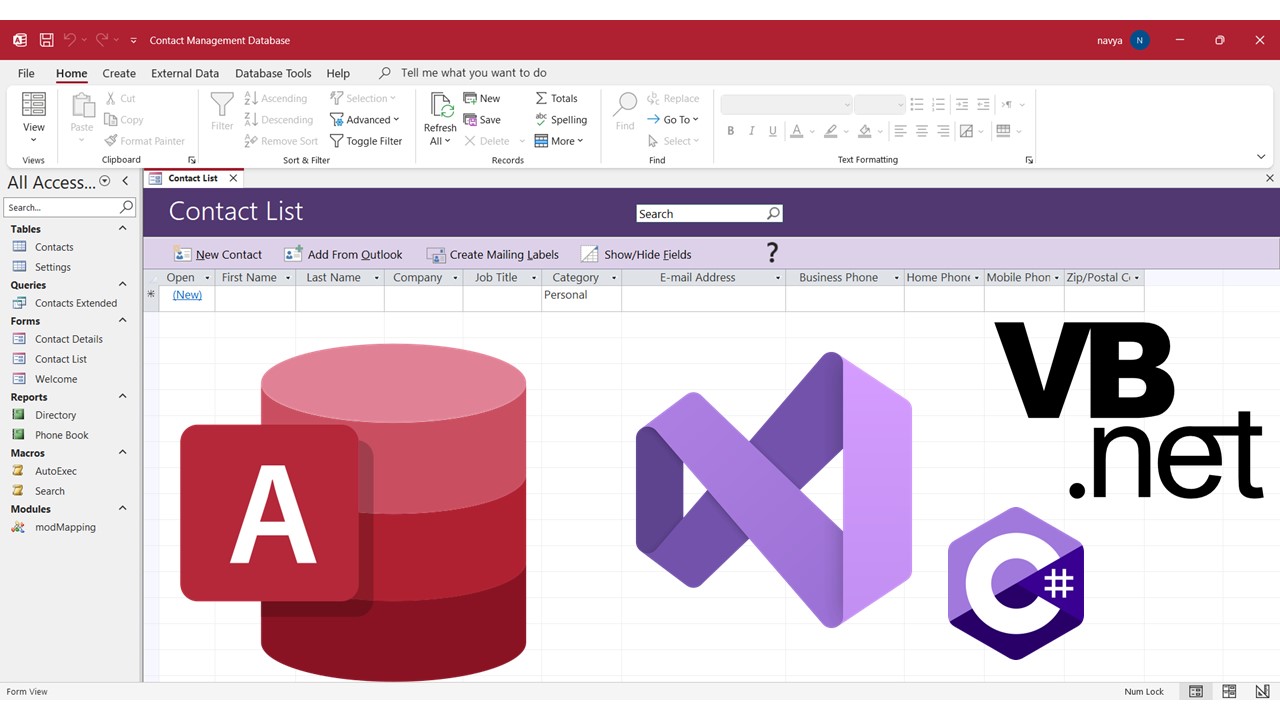1280x720 pixels.
Task: Click Refresh All icon in Records group
Action: coord(440,118)
